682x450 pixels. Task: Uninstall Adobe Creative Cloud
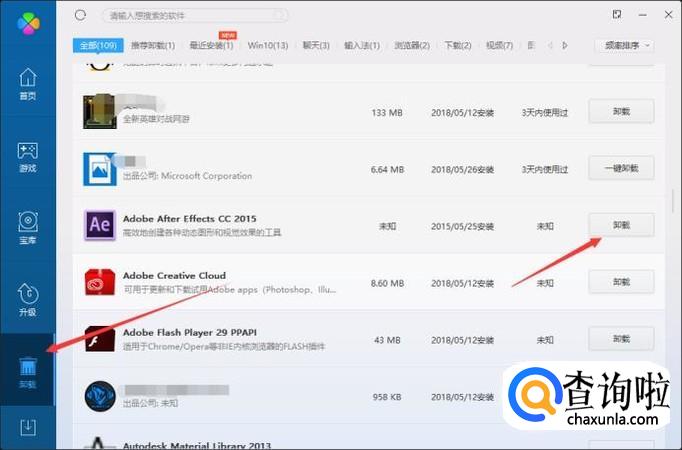tap(621, 282)
